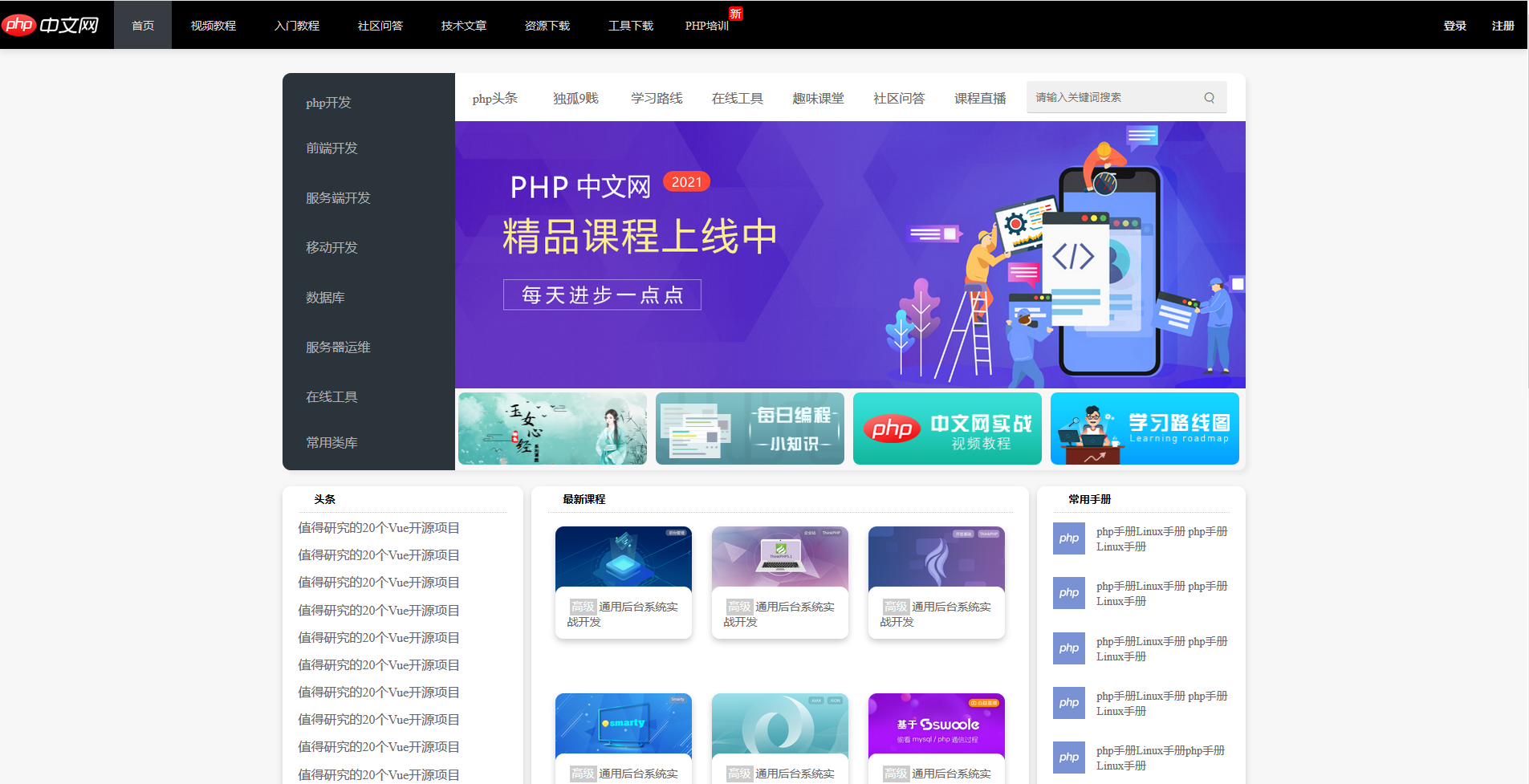Select 数据库 in the dark sidebar
Screen dimensions: 1529x784
(325, 298)
